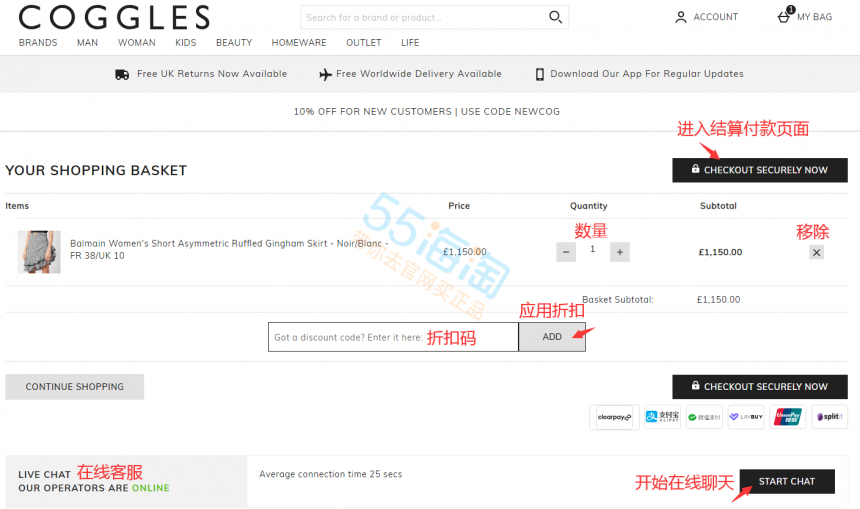Viewport: 860px width, 509px height.
Task: Click the WeChat Pay payment icon
Action: (704, 417)
